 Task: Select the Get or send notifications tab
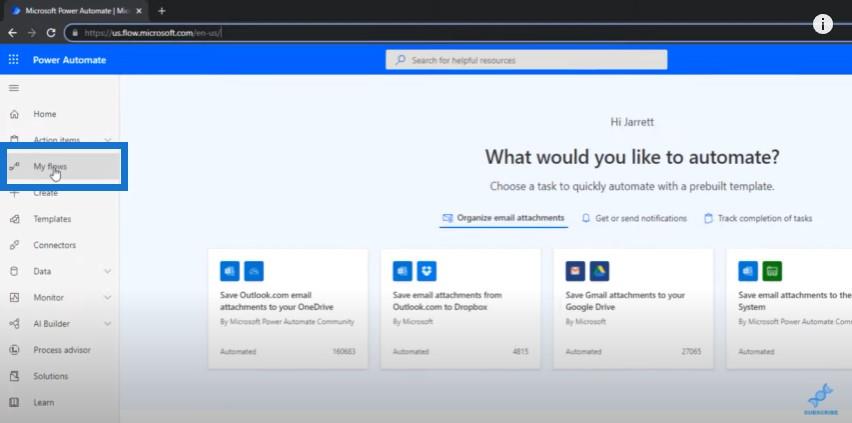pos(634,218)
